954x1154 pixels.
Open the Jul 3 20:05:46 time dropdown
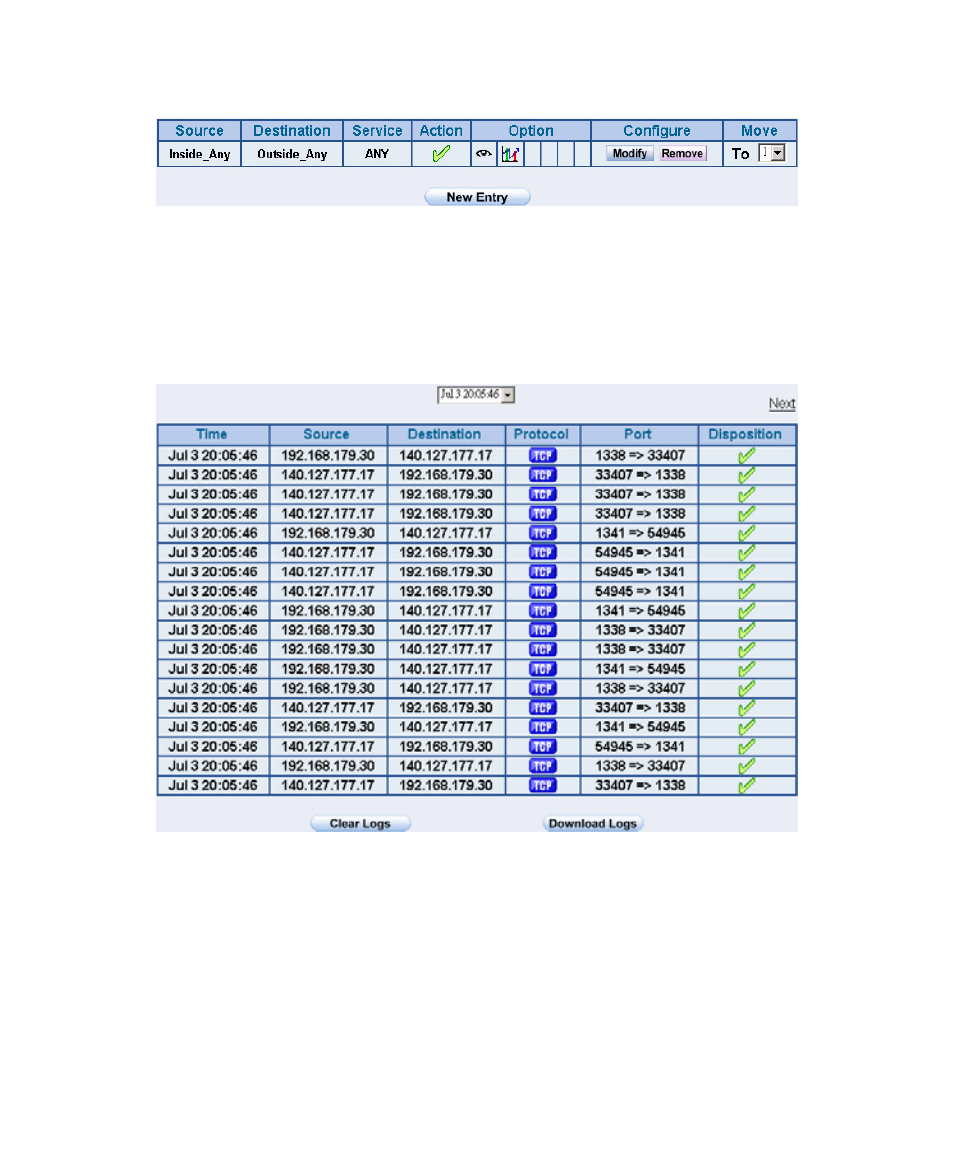pos(476,394)
